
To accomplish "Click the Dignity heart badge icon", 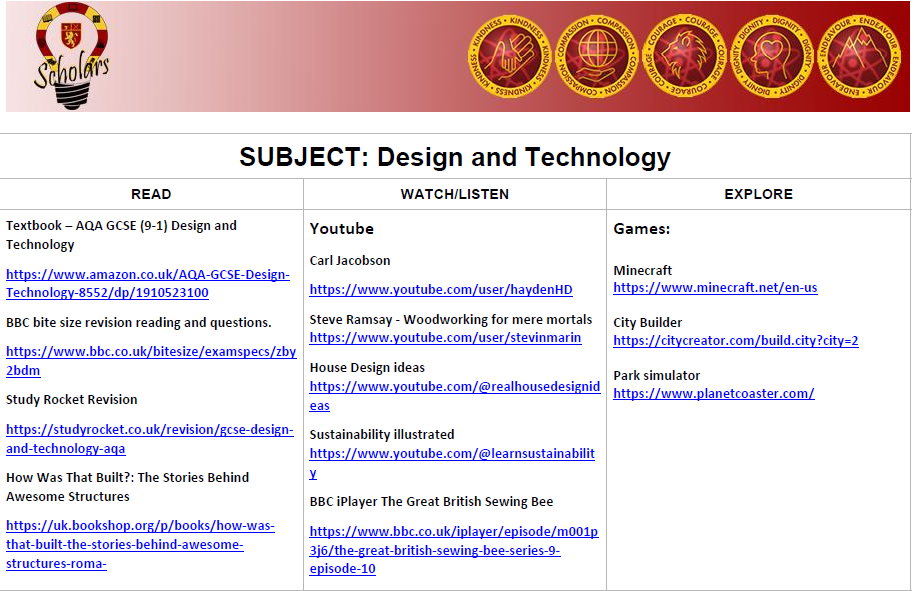I will click(x=772, y=57).
